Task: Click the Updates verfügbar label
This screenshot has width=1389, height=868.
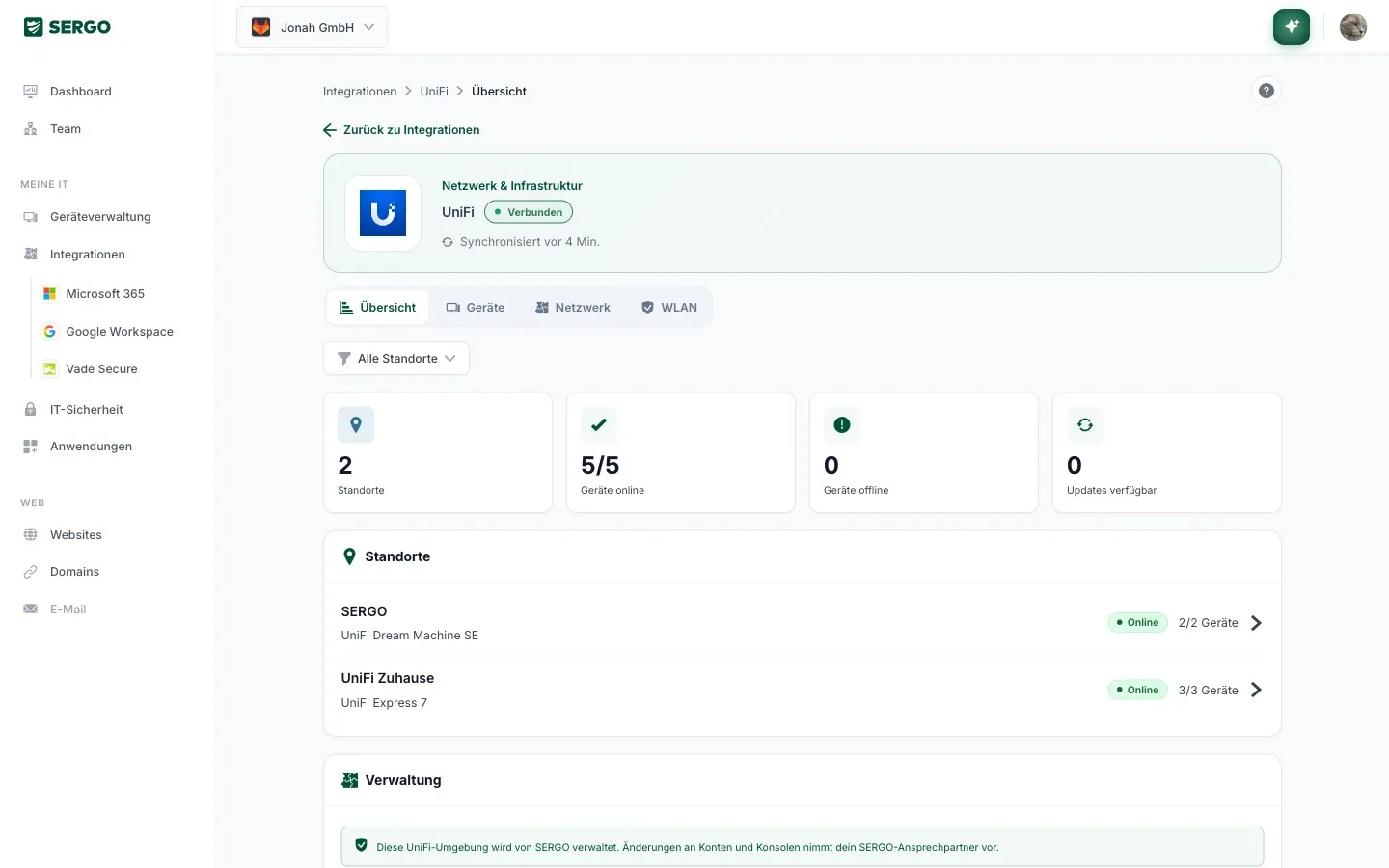Action: pos(1111,491)
